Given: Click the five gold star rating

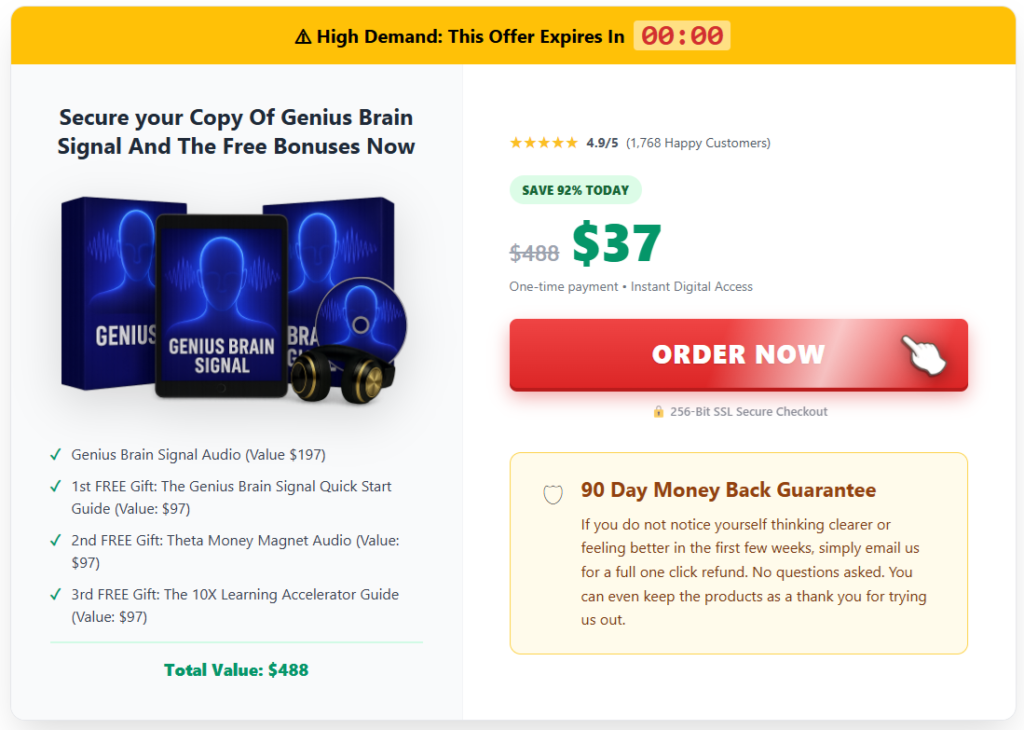Looking at the screenshot, I should coord(543,143).
